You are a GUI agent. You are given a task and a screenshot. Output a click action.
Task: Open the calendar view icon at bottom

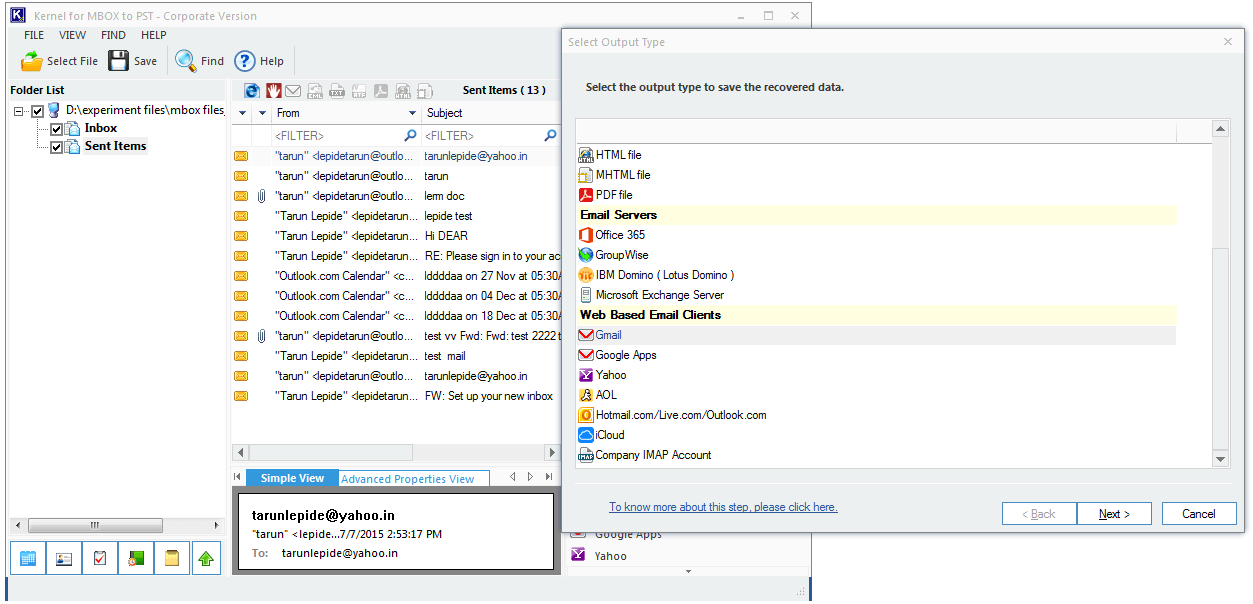[x=28, y=558]
